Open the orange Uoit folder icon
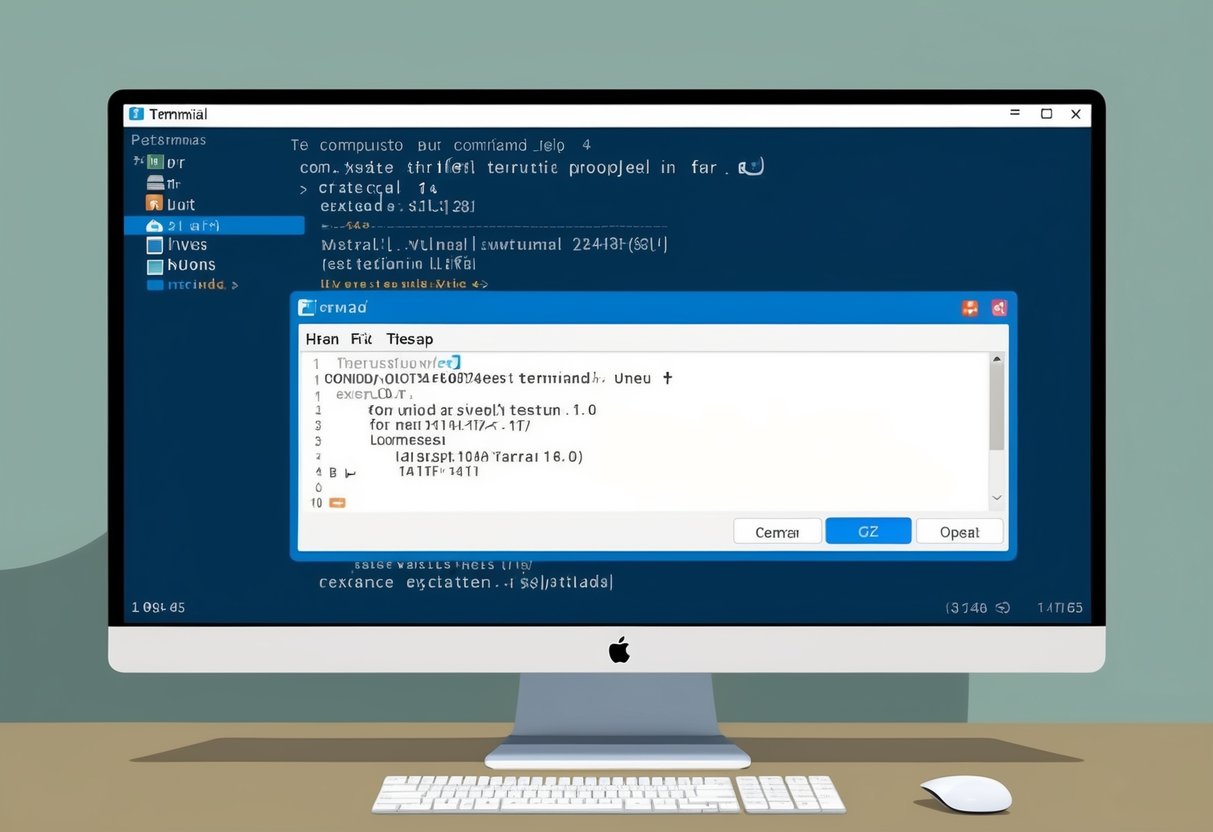 coord(155,204)
